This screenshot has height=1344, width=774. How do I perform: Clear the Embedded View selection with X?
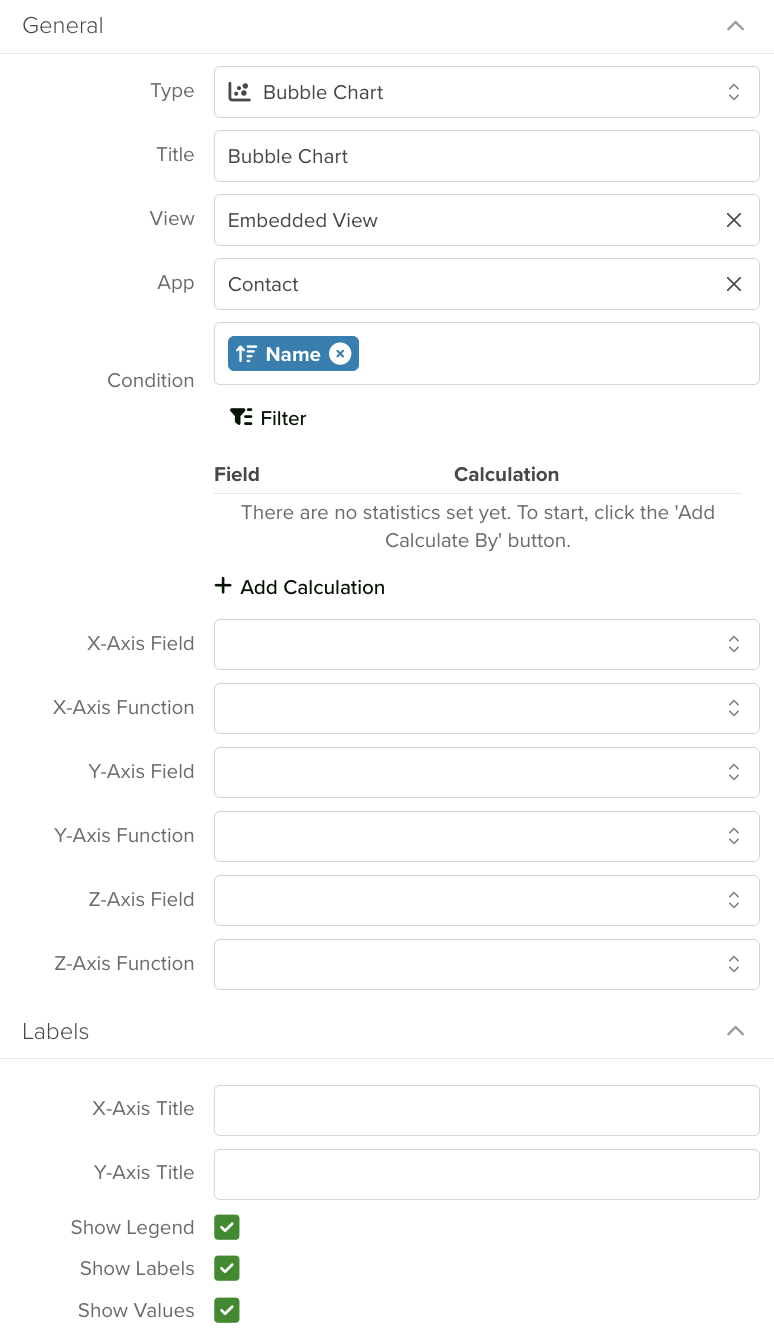point(734,220)
